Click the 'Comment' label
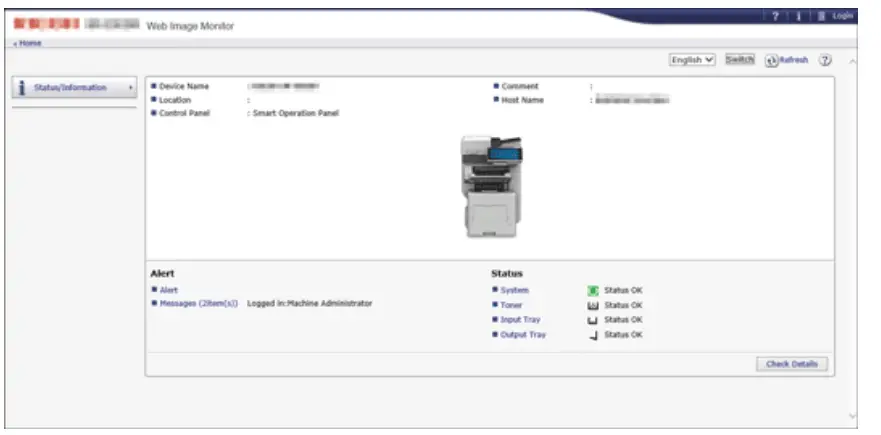 pos(520,87)
